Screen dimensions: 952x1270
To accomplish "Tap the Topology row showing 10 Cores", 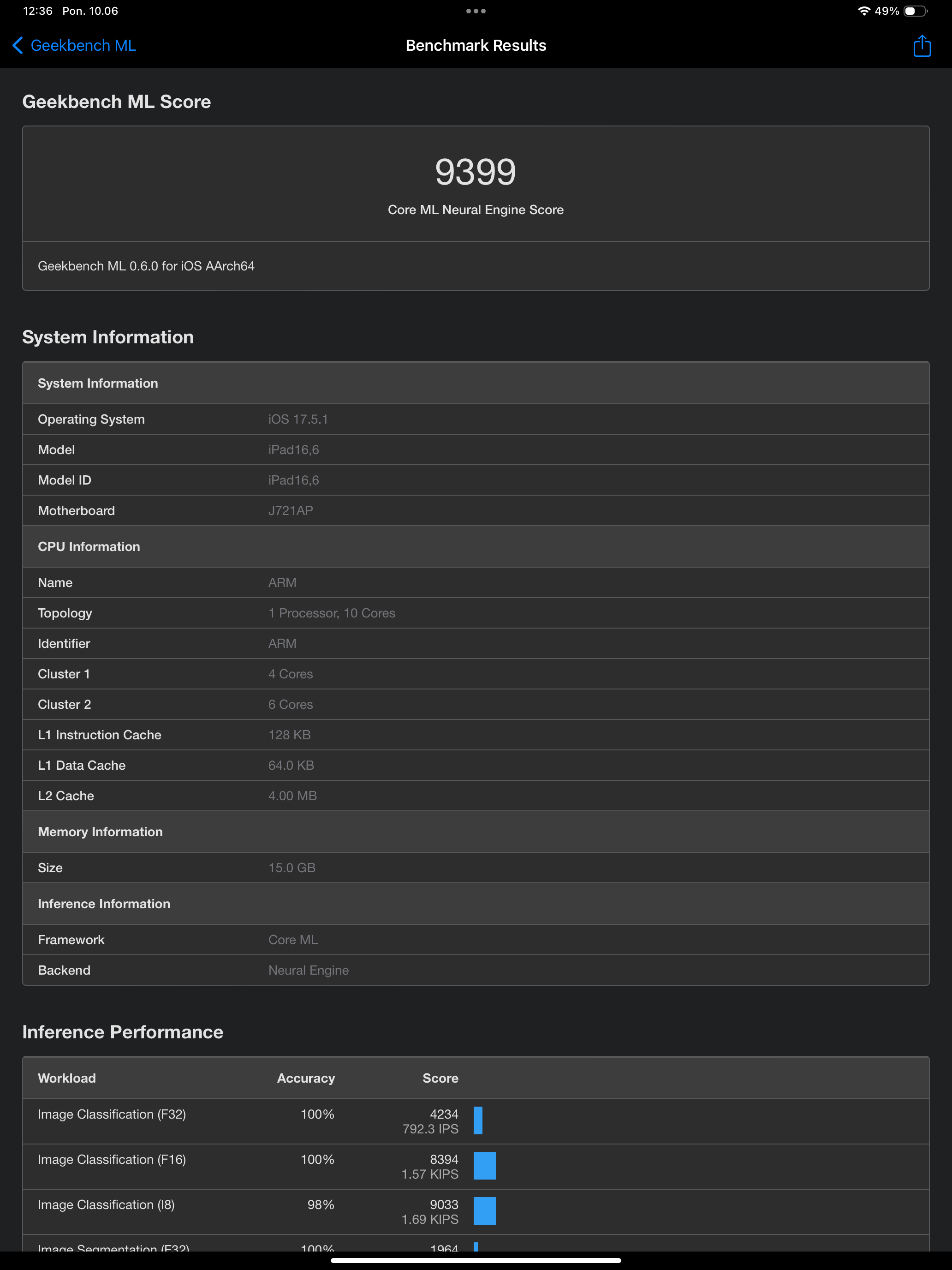I will [475, 613].
